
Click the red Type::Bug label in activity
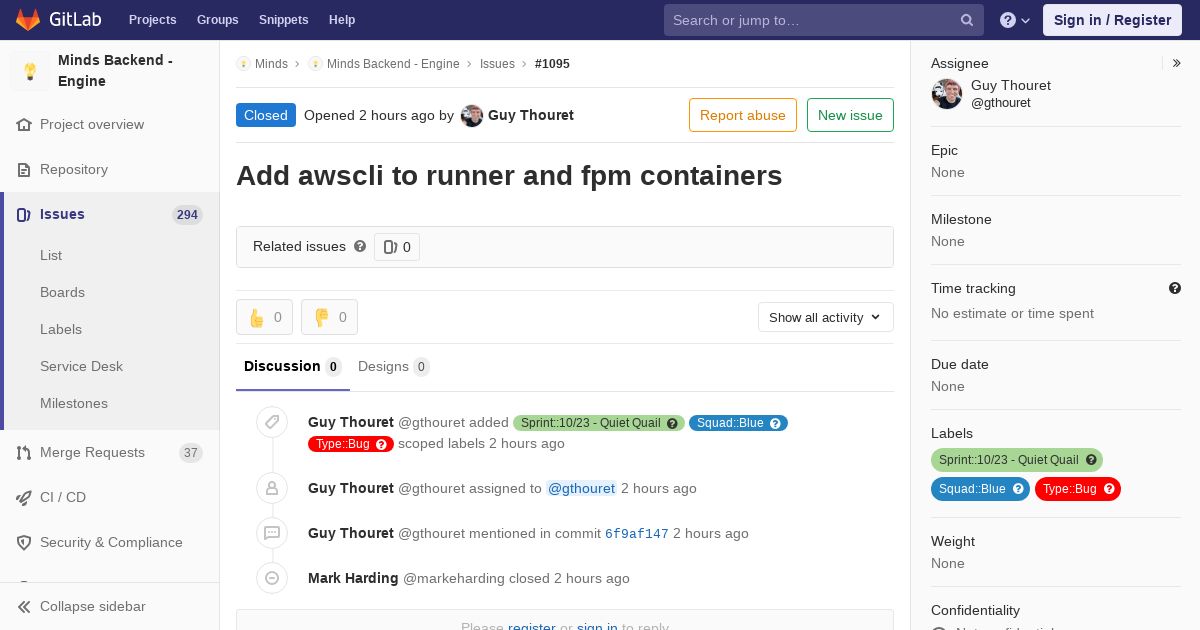click(351, 444)
